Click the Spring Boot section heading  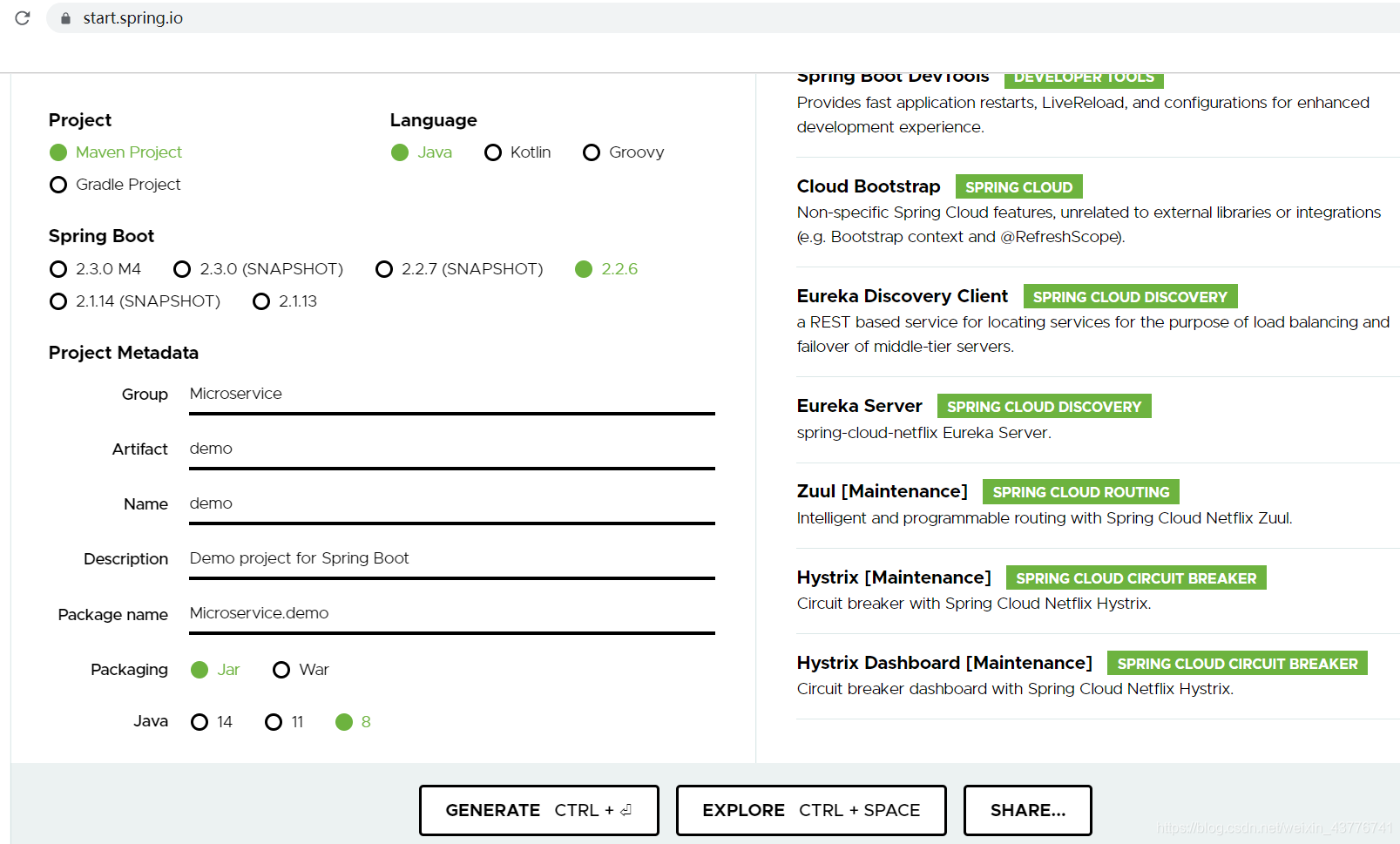point(101,236)
